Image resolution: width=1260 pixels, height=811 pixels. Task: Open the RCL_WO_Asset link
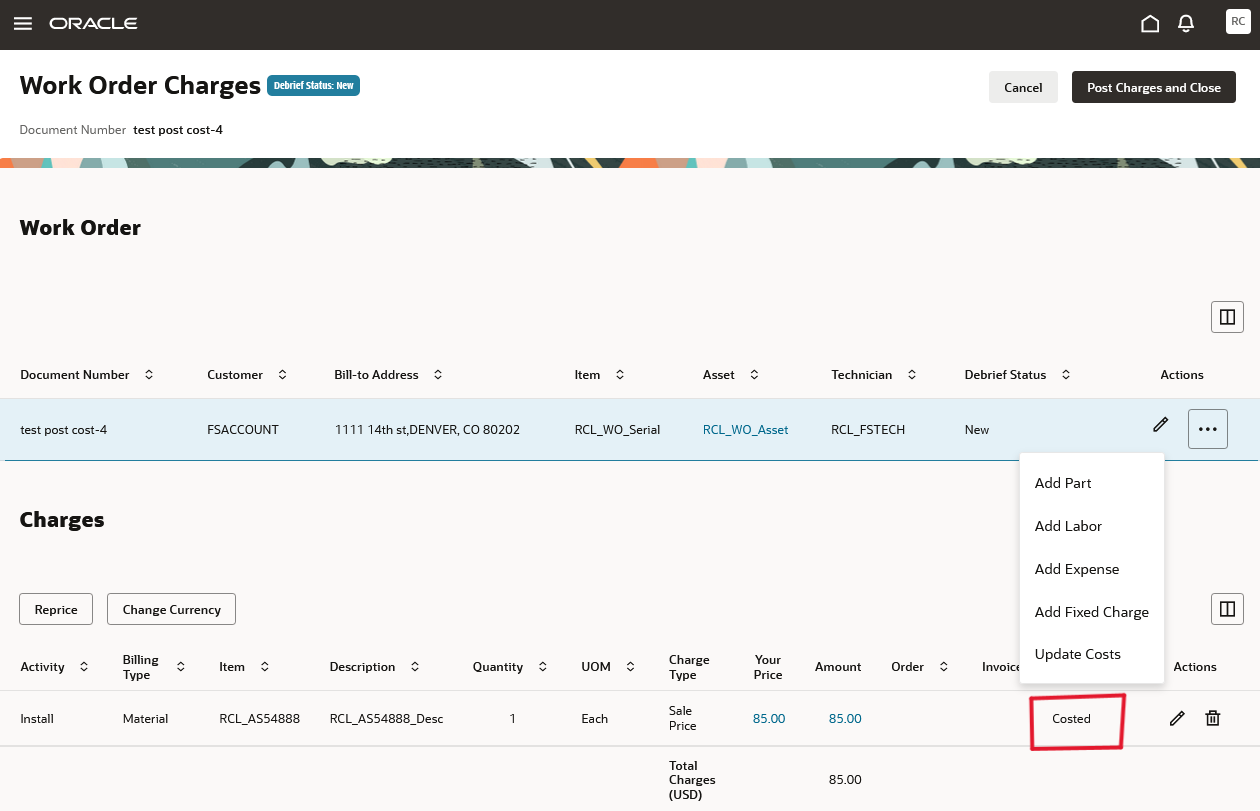click(745, 429)
